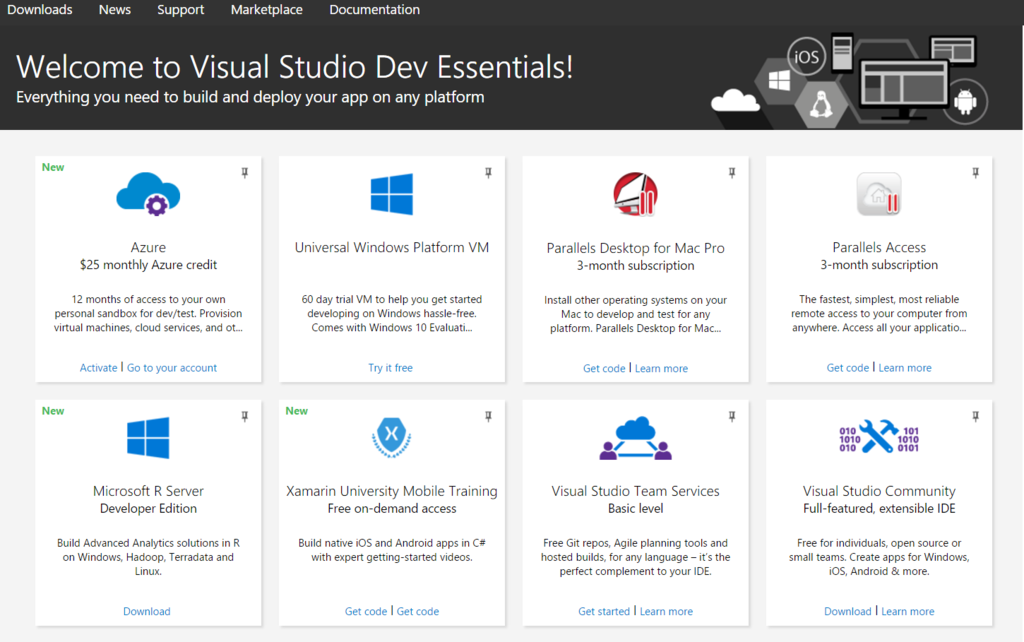The height and width of the screenshot is (642, 1024).
Task: Pin the Parallels Desktop for Mac Pro card
Action: point(732,172)
